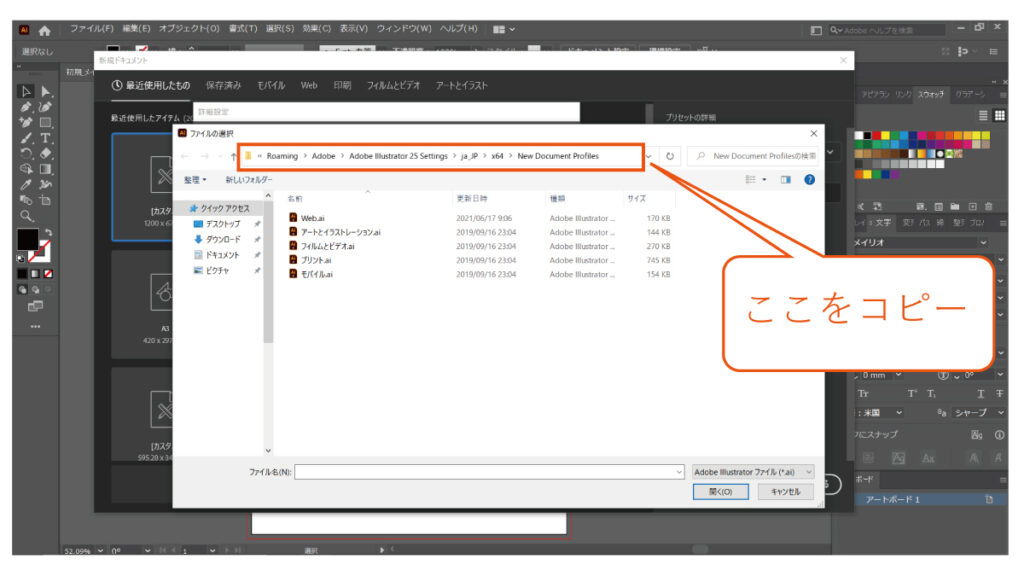The image size is (1024, 576).
Task: Switch to the 保存済み tab
Action: 223,86
